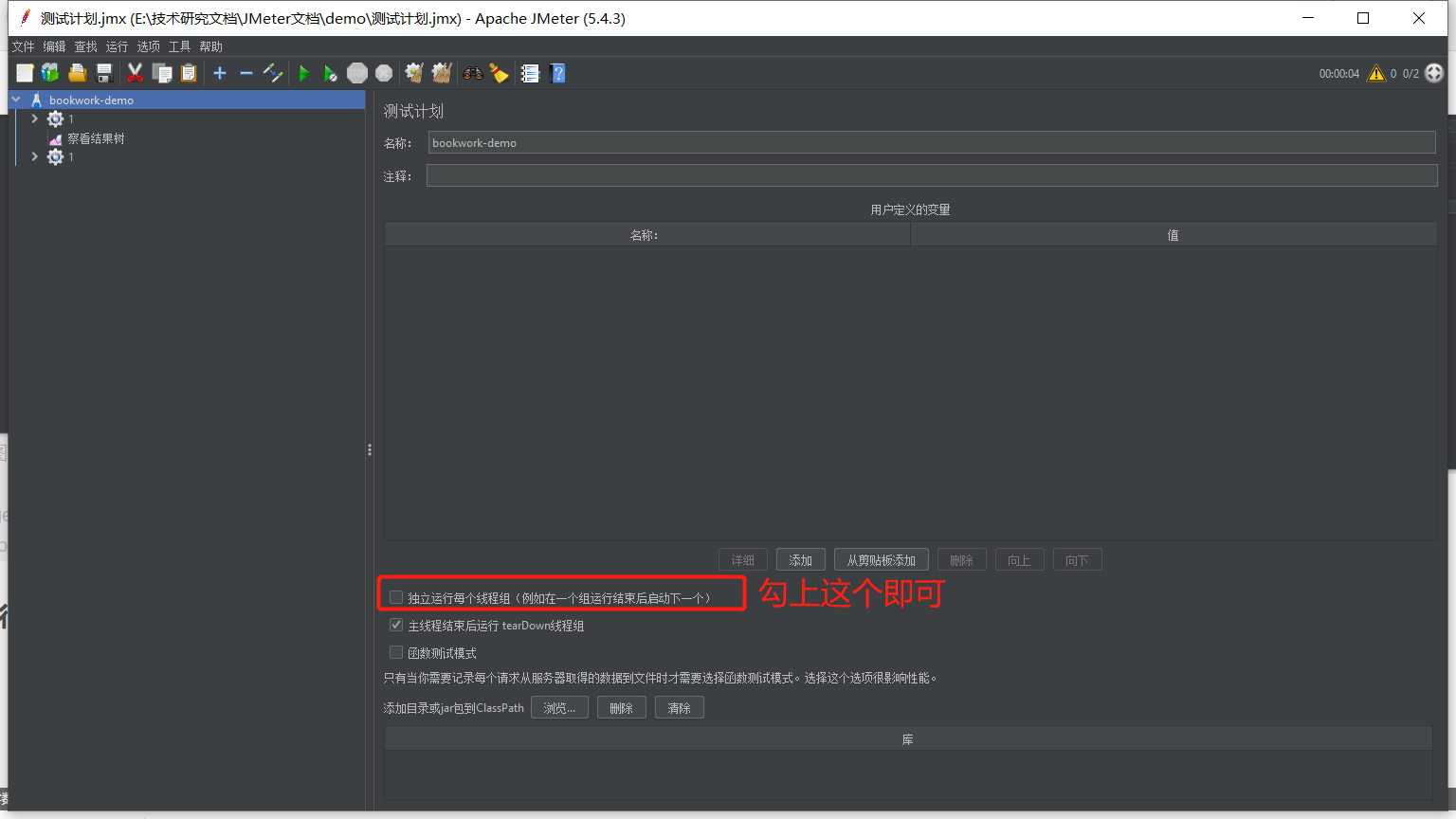Viewport: 1456px width, 819px height.
Task: Click the 值 column header in variables table
Action: click(x=1174, y=235)
